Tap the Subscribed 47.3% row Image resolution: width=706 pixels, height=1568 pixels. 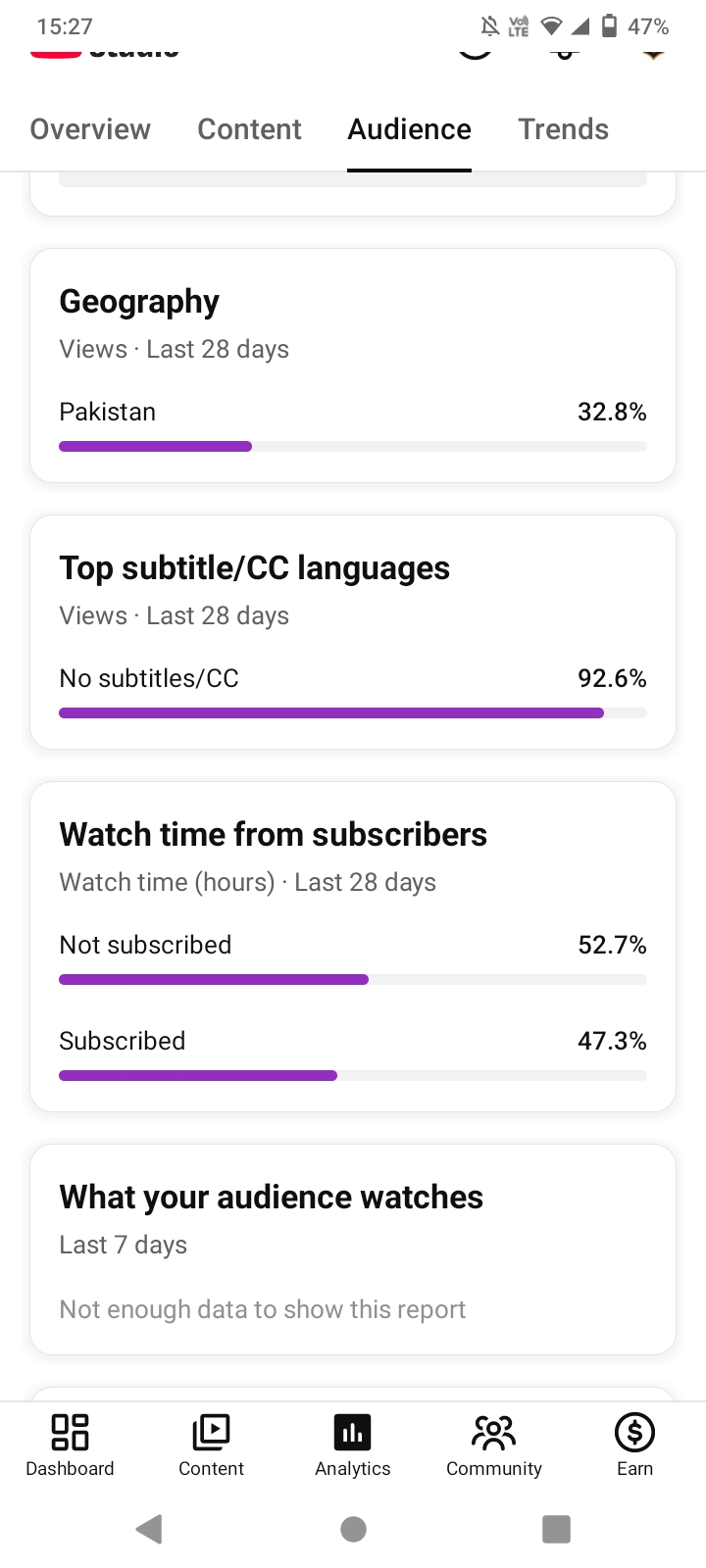[x=353, y=1054]
